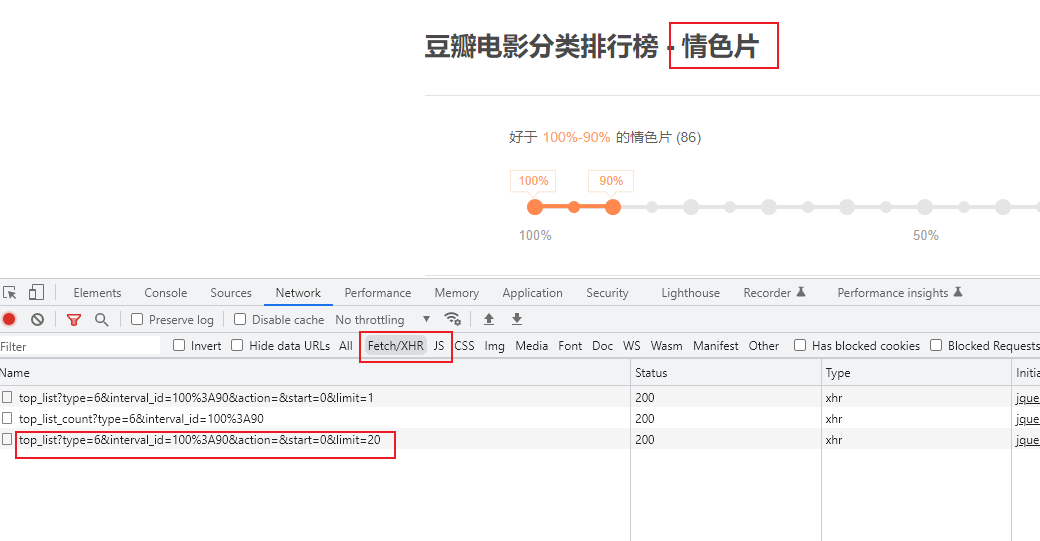Image resolution: width=1040 pixels, height=541 pixels.
Task: Select request top_list_count?type=6
Action: click(141, 419)
